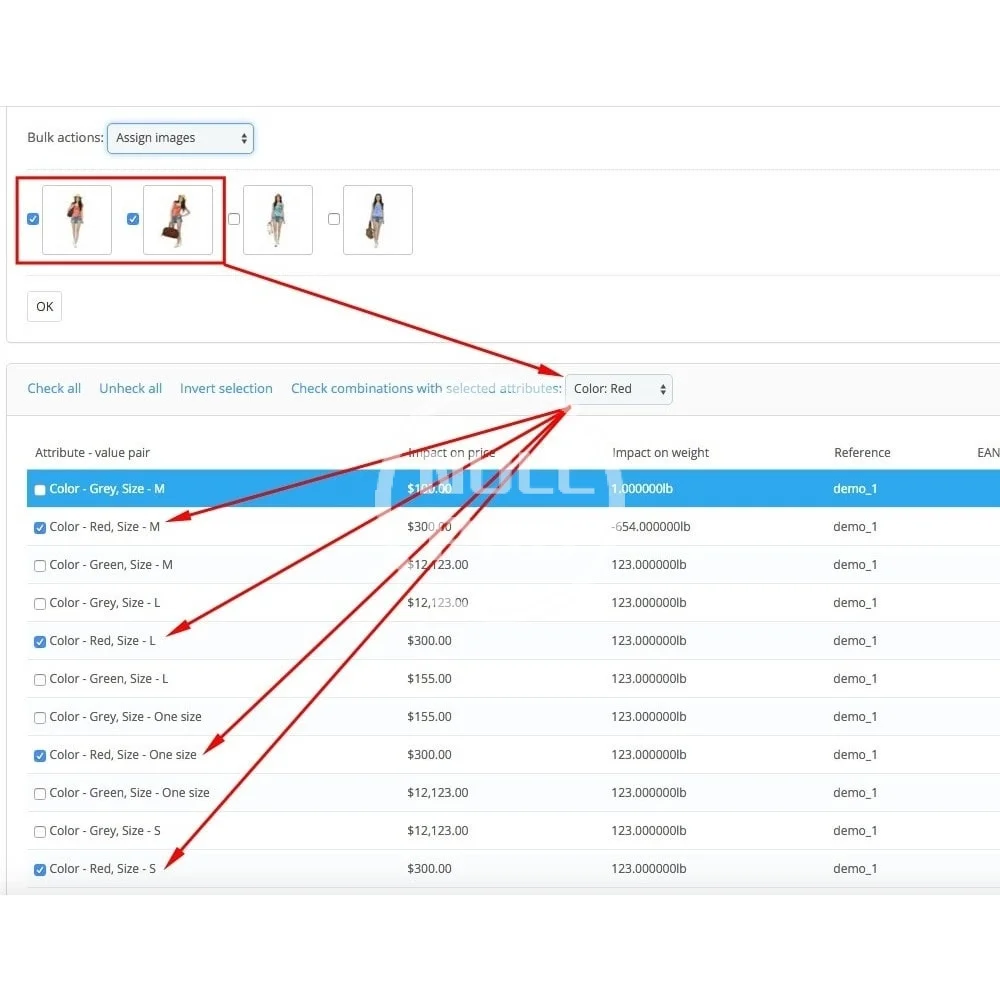Uncheck the Color - Red, Size - M checkbox

(40, 528)
